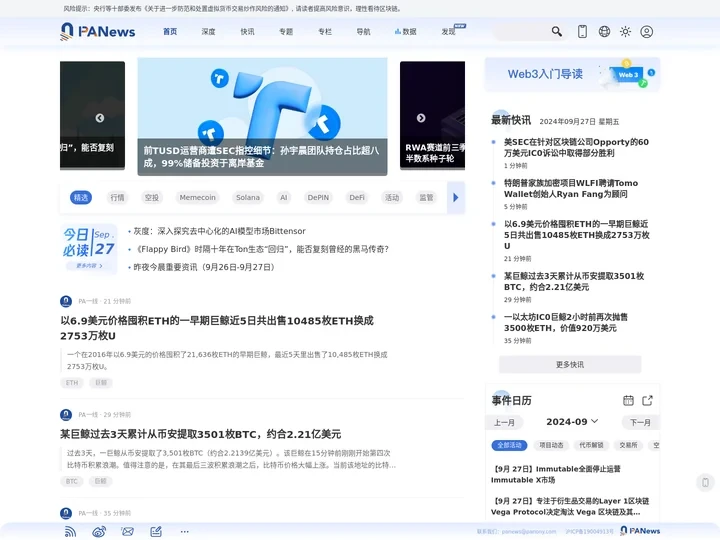Open event calendar in new window icon

click(x=647, y=400)
